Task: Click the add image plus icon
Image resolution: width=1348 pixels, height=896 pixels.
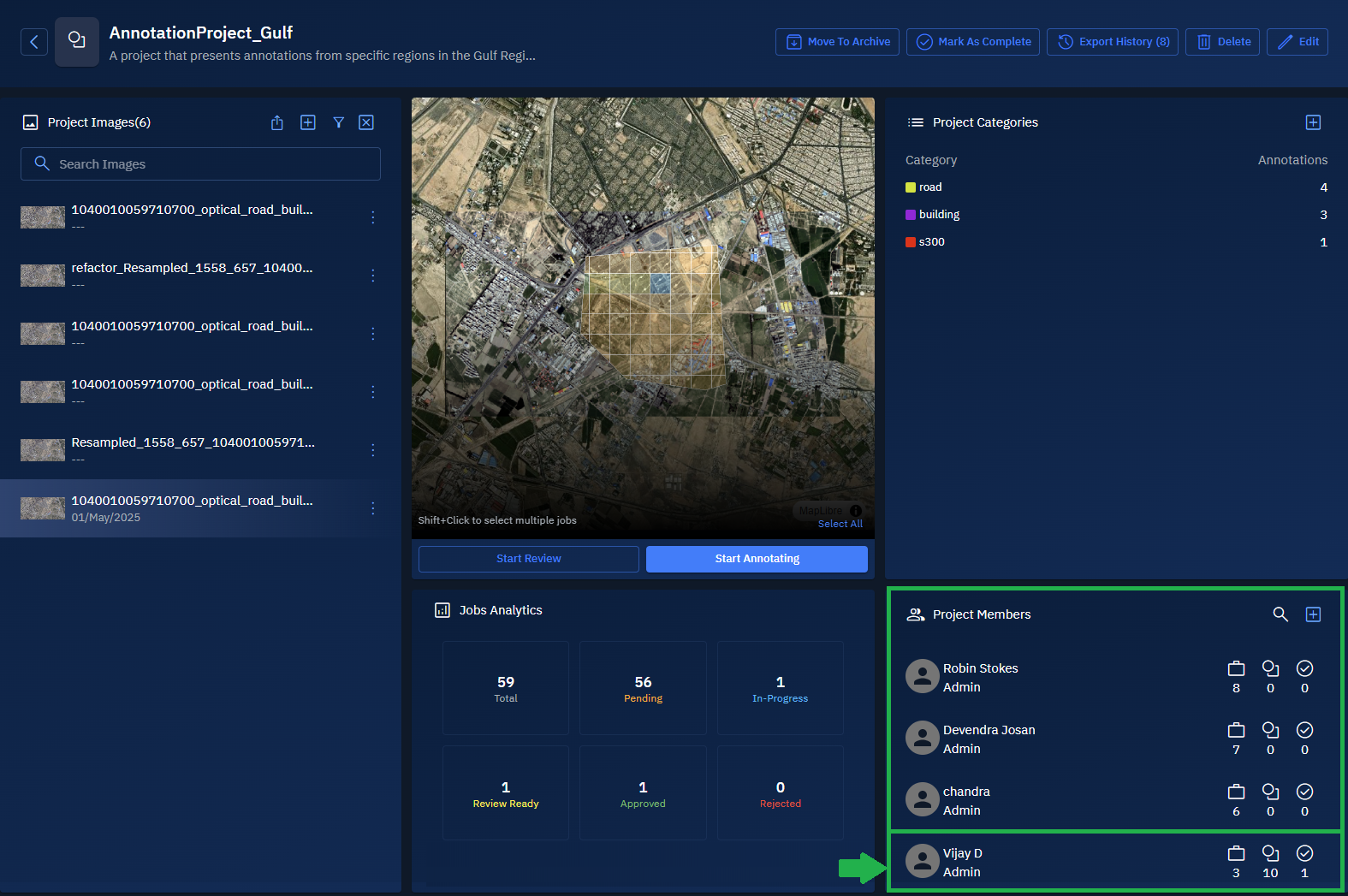Action: [x=308, y=122]
